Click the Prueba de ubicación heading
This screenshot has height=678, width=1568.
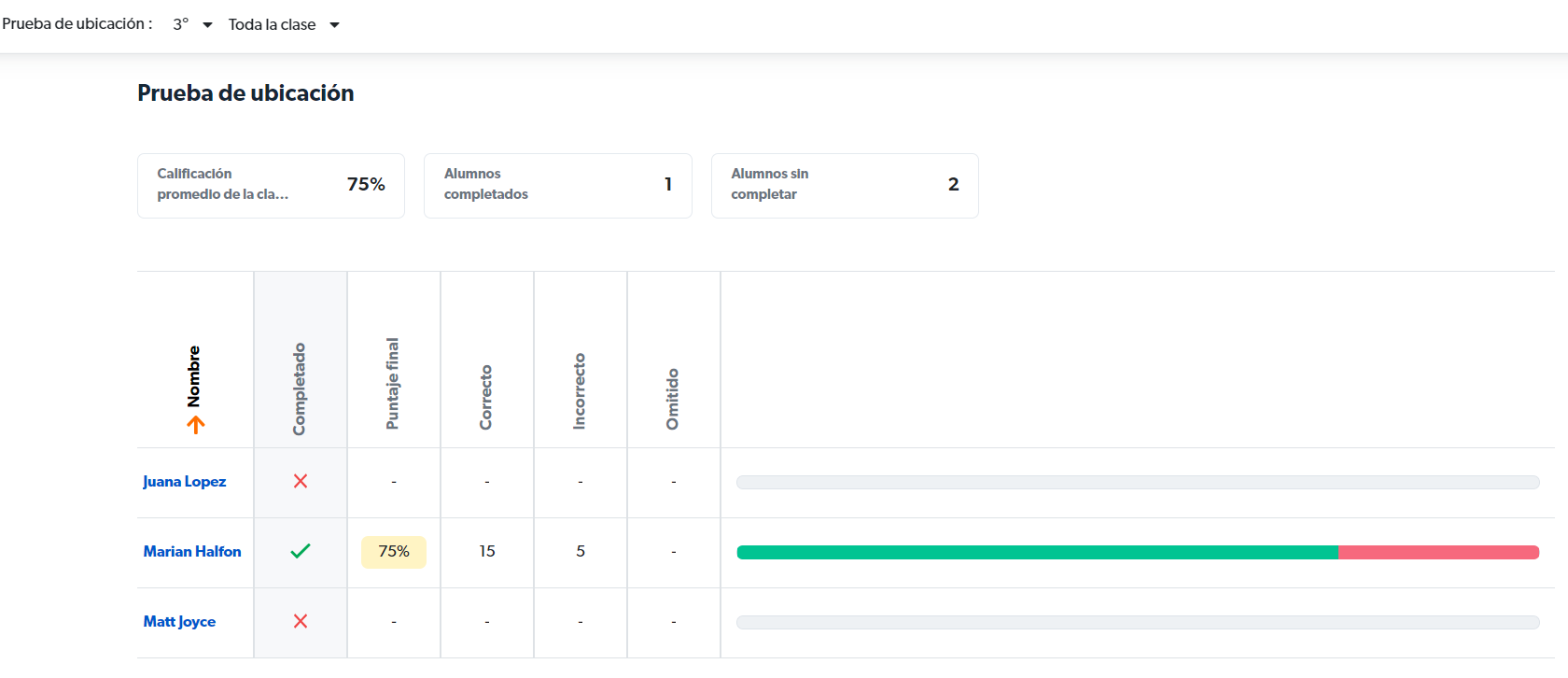pos(245,93)
